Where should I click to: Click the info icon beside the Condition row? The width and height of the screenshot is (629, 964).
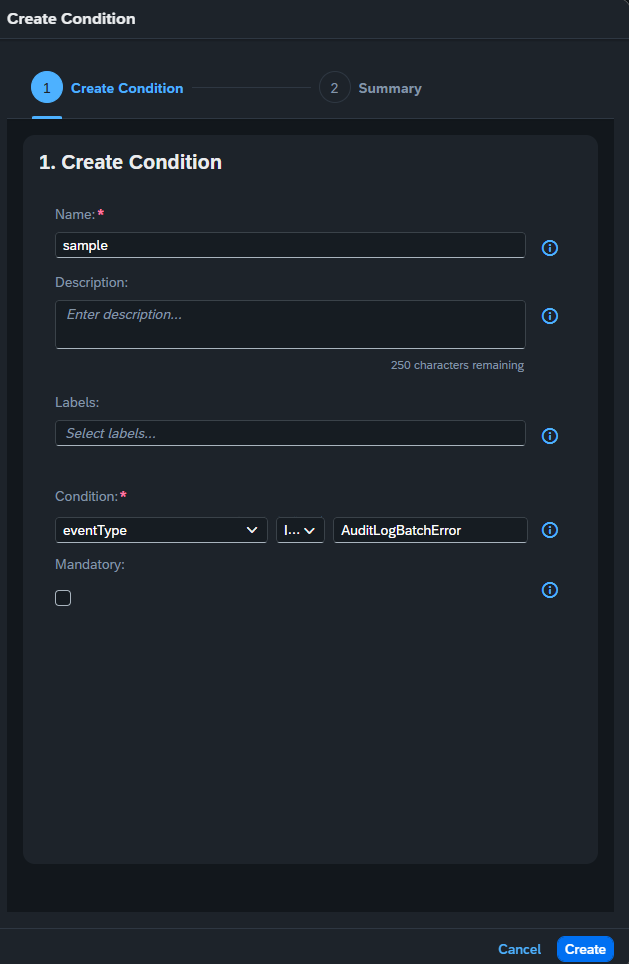click(550, 530)
